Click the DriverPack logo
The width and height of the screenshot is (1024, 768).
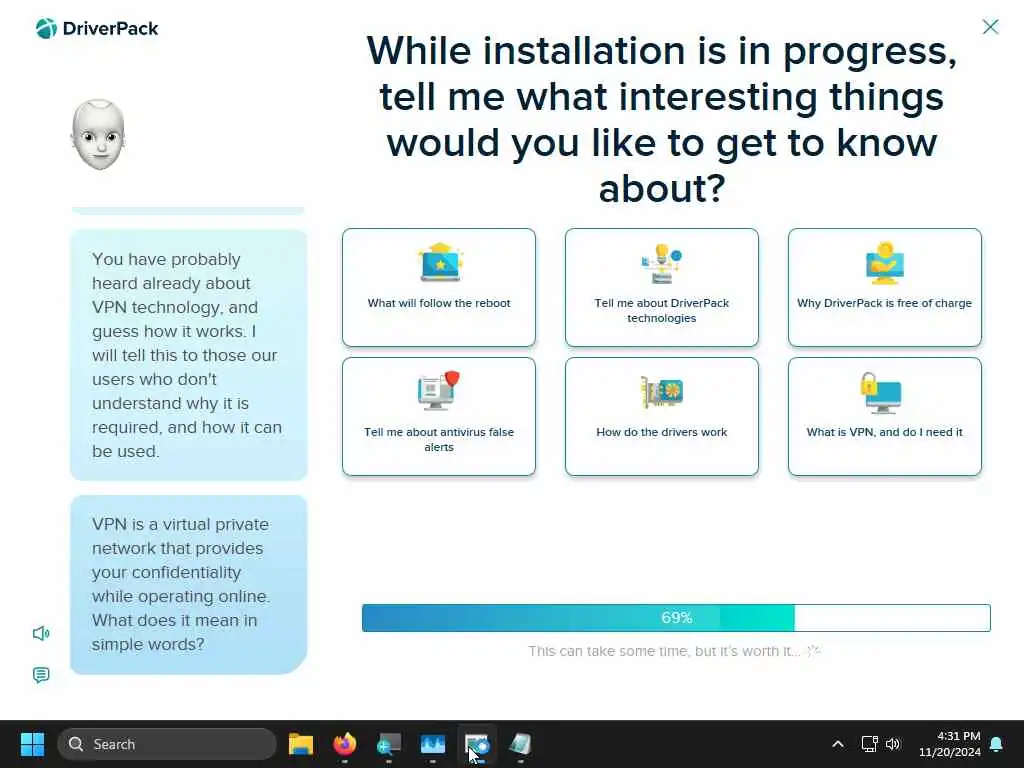click(97, 29)
